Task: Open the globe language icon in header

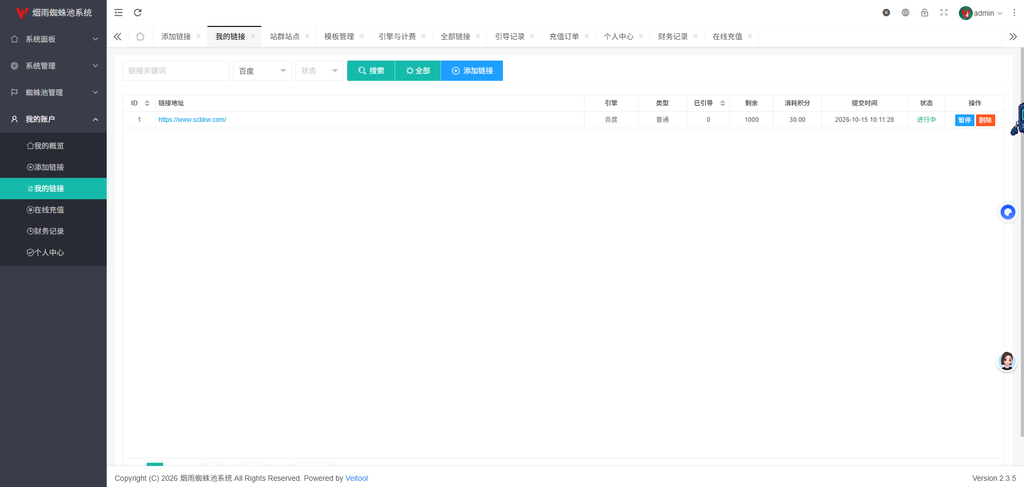Action: click(x=905, y=12)
